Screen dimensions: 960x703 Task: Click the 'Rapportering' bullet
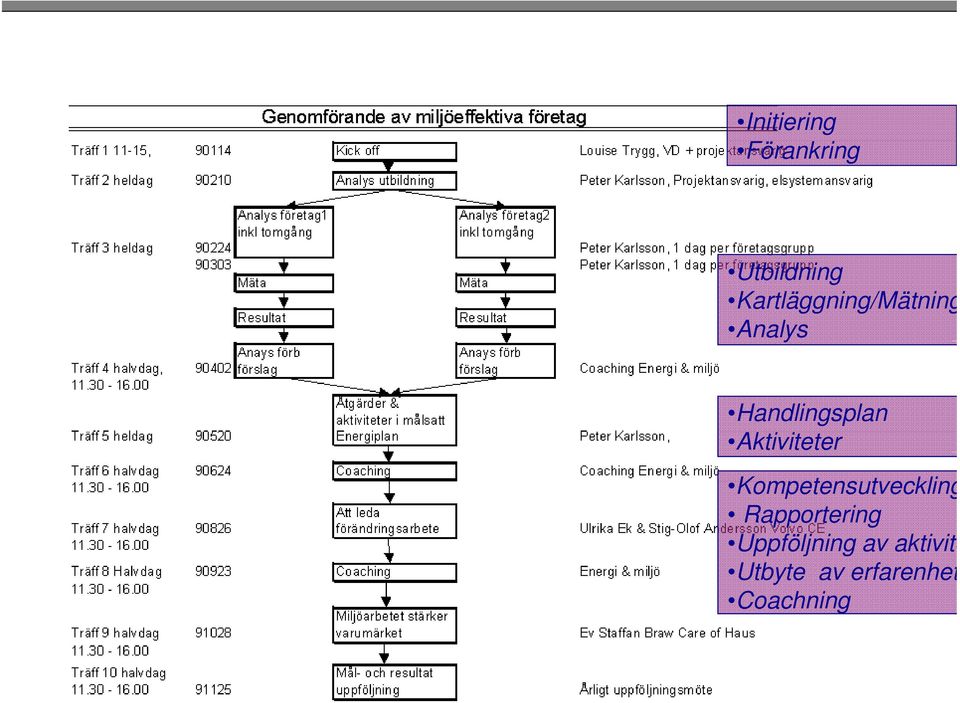tap(804, 514)
